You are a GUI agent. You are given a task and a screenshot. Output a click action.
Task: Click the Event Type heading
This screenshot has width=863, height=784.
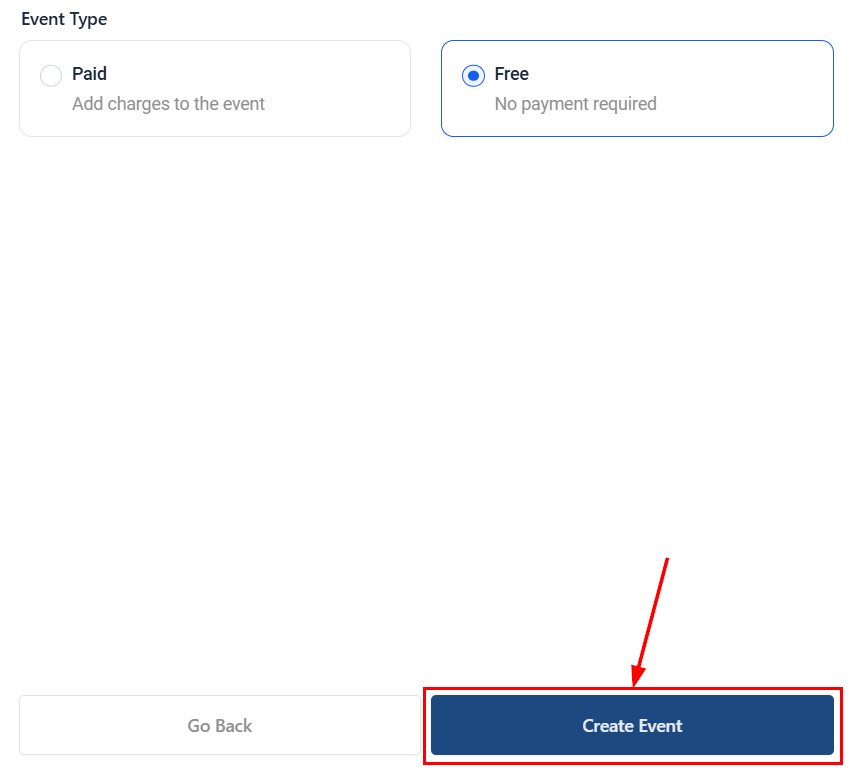point(64,19)
